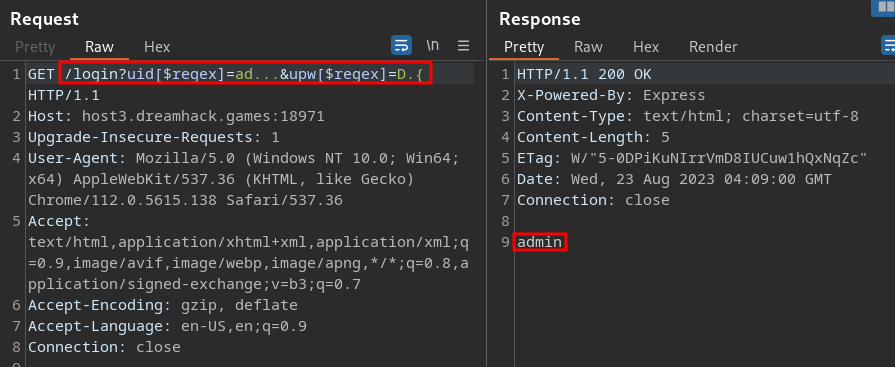Viewport: 895px width, 367px height.
Task: Click the Request panel title
Action: (45, 19)
